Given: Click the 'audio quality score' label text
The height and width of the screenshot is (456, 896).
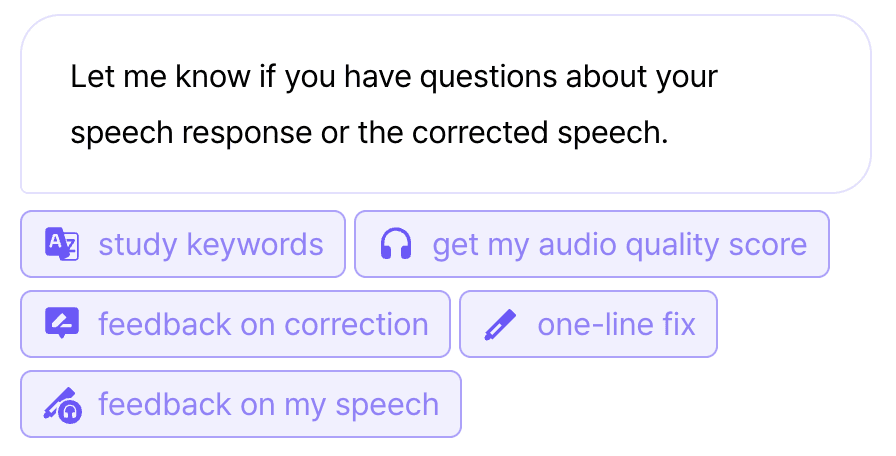Looking at the screenshot, I should coord(674,244).
